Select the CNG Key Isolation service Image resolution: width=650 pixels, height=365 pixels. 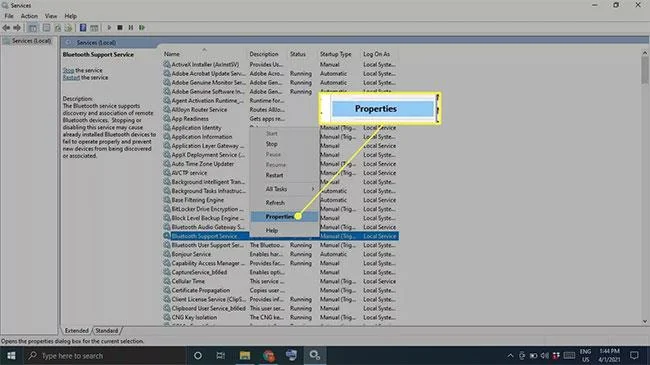pos(281,317)
